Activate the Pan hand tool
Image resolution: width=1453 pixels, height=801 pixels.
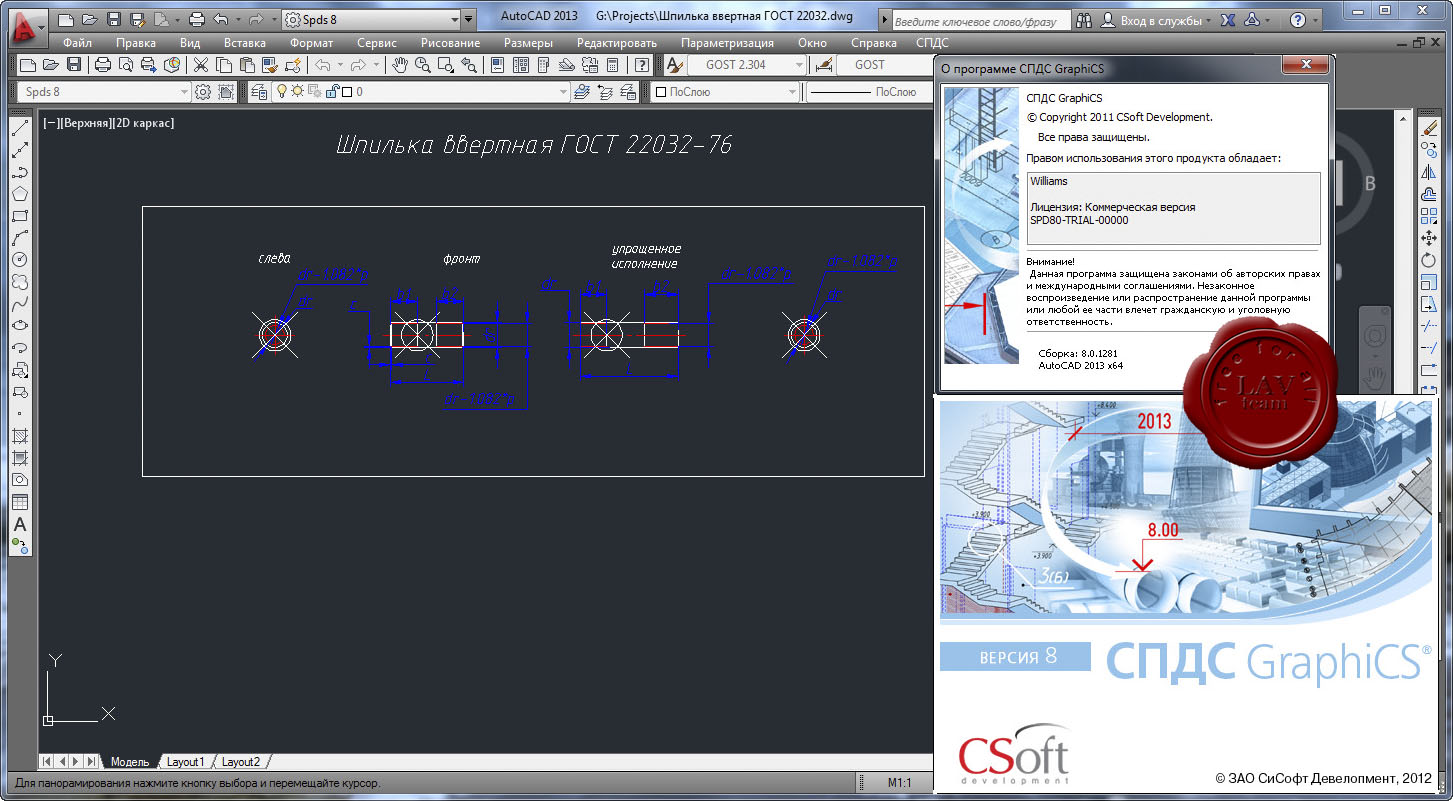400,65
